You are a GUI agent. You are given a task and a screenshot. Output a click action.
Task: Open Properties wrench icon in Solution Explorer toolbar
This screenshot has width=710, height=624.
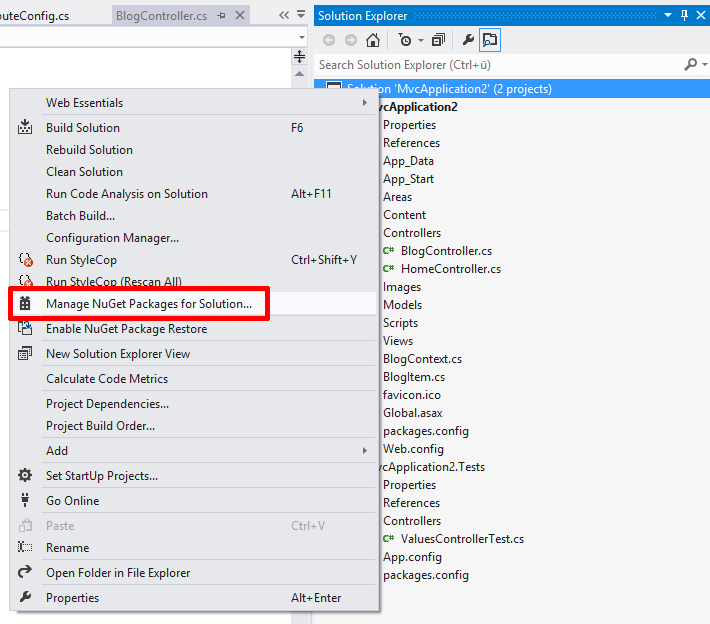pyautogui.click(x=468, y=40)
